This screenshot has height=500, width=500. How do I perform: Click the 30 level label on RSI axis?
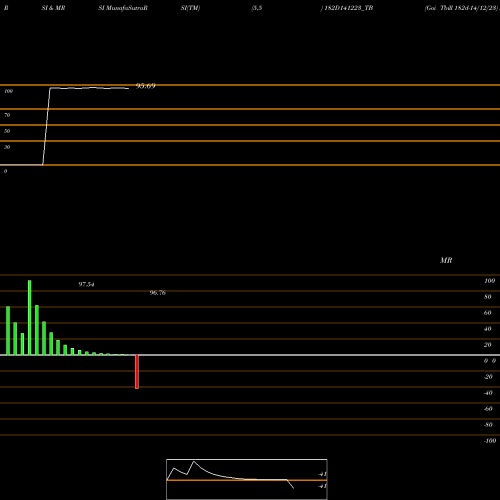7,147
